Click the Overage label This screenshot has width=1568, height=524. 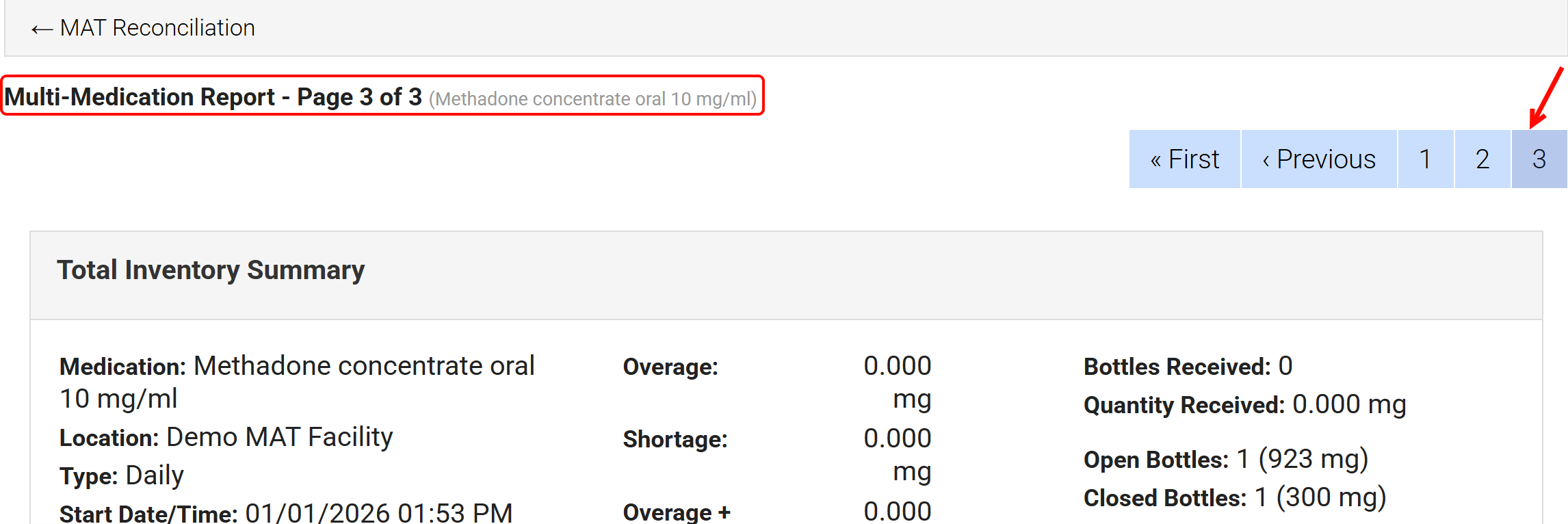670,367
